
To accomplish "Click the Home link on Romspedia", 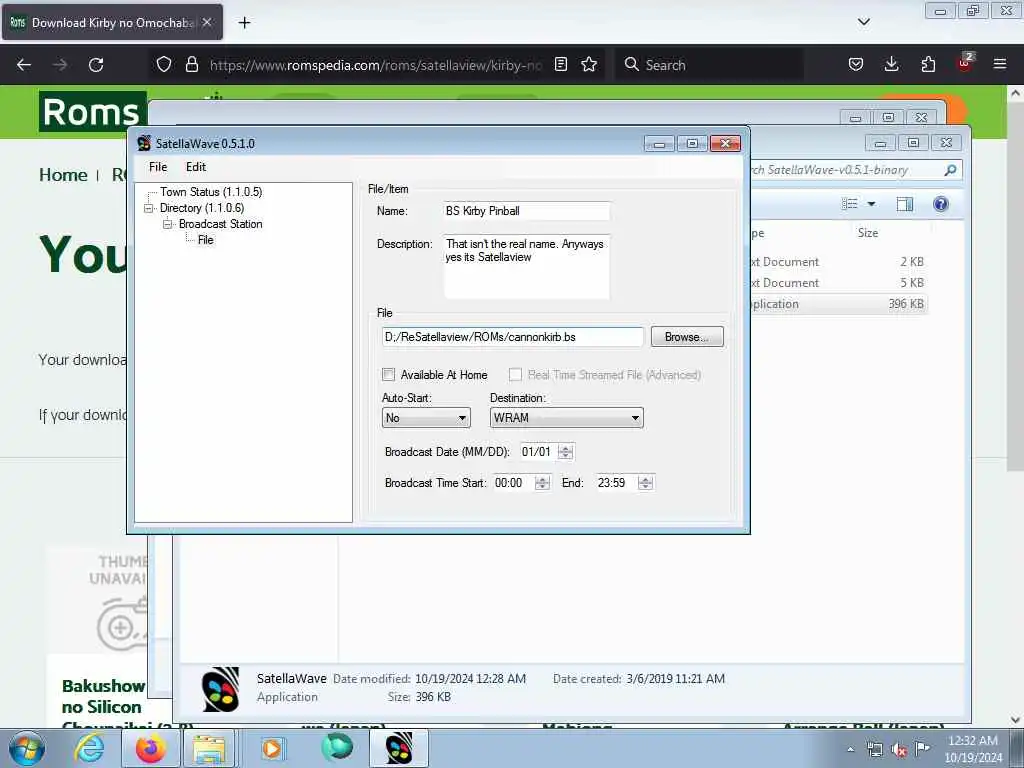I will tap(63, 175).
